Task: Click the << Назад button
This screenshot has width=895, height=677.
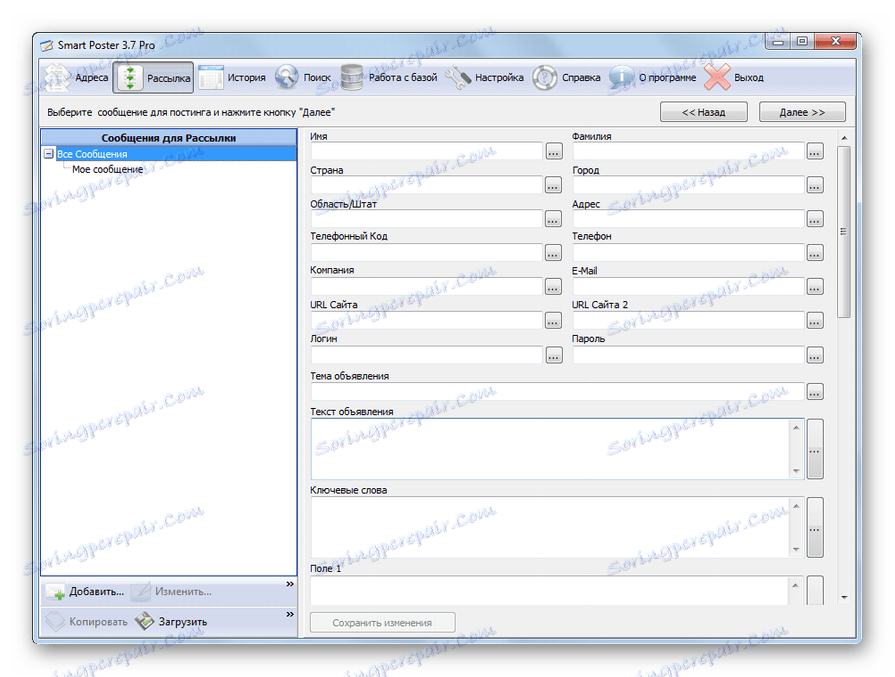Action: (x=703, y=112)
